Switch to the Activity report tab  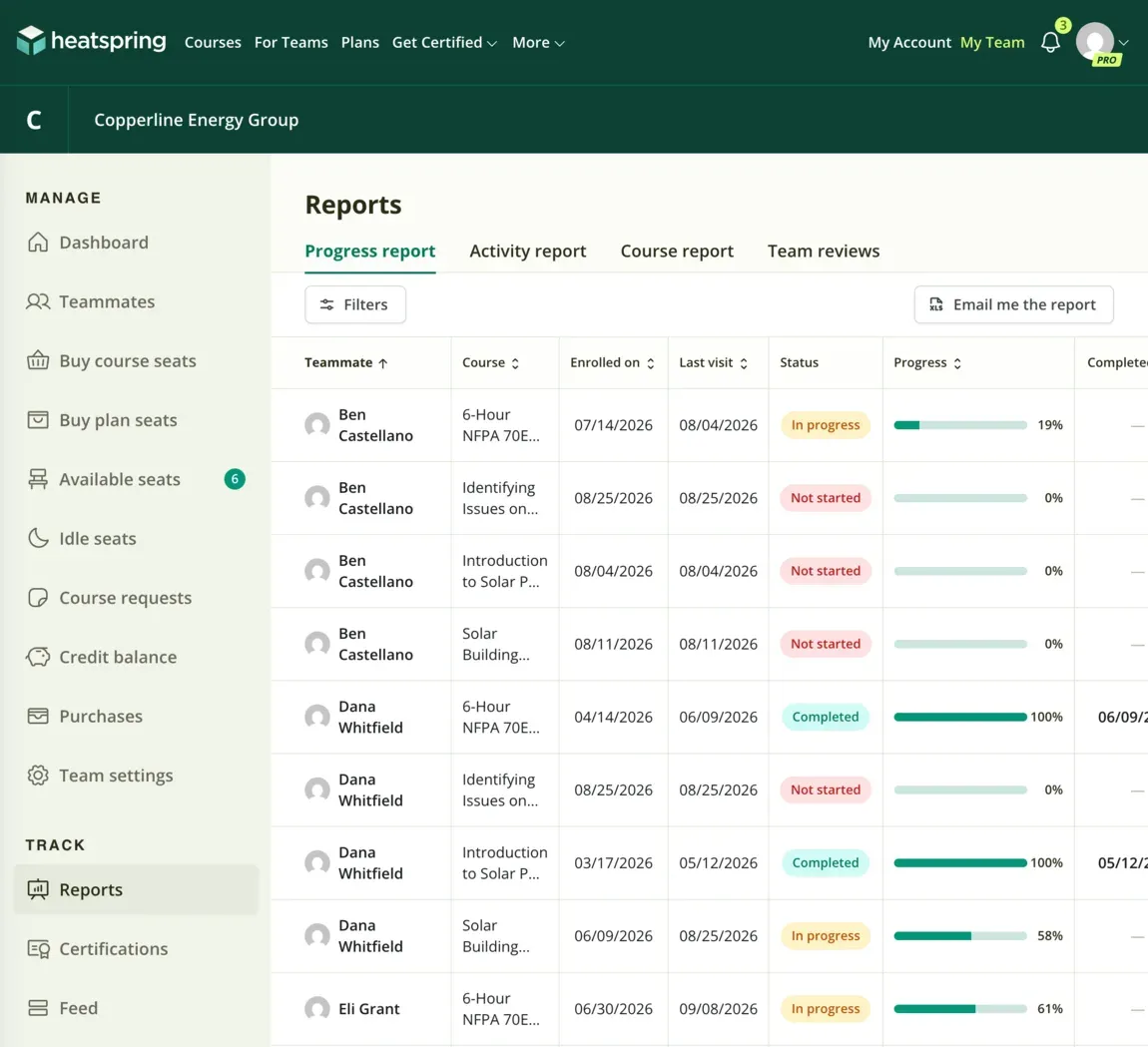tap(527, 252)
